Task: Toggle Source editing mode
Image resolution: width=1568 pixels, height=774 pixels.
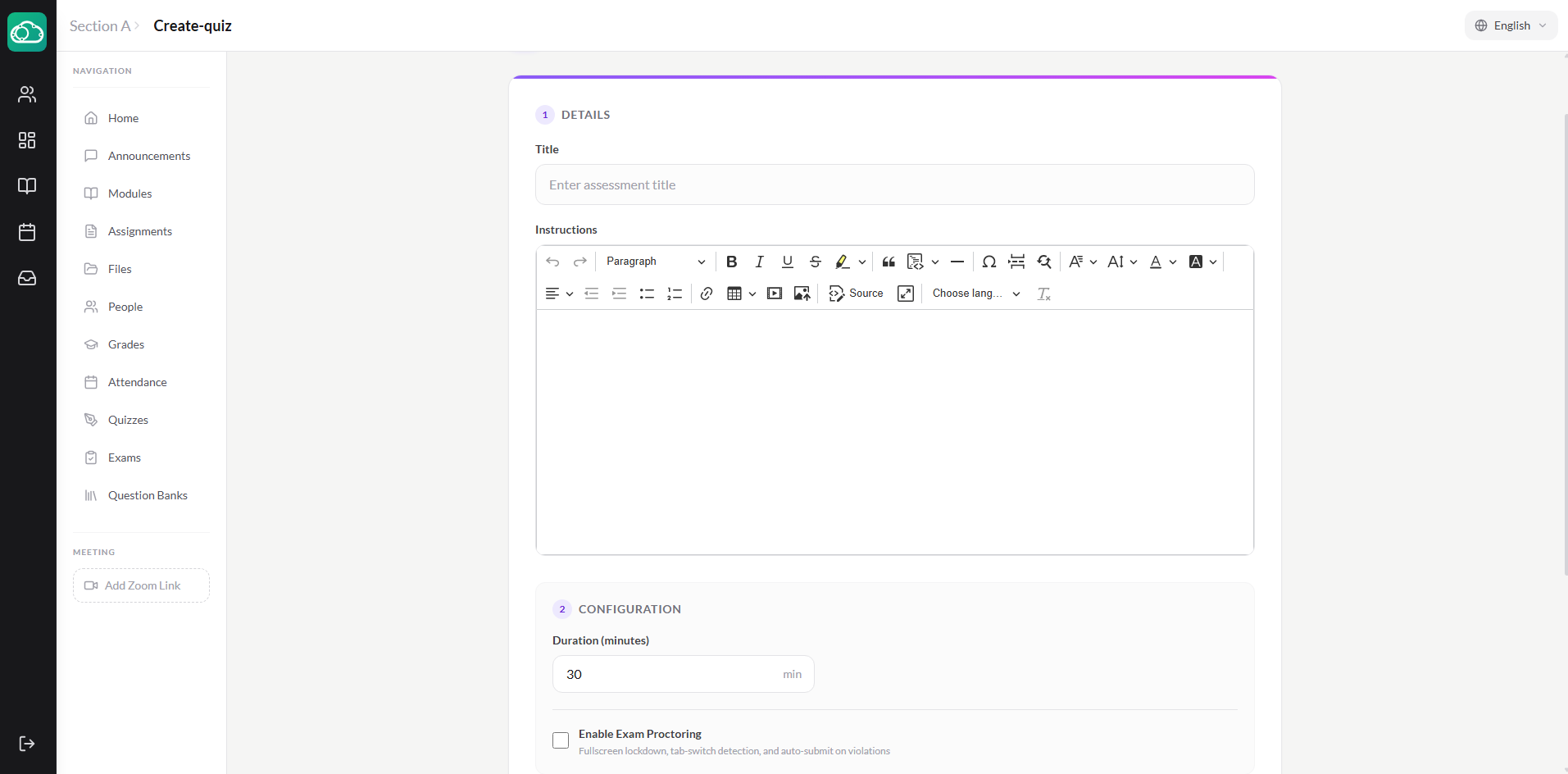Action: pos(856,294)
